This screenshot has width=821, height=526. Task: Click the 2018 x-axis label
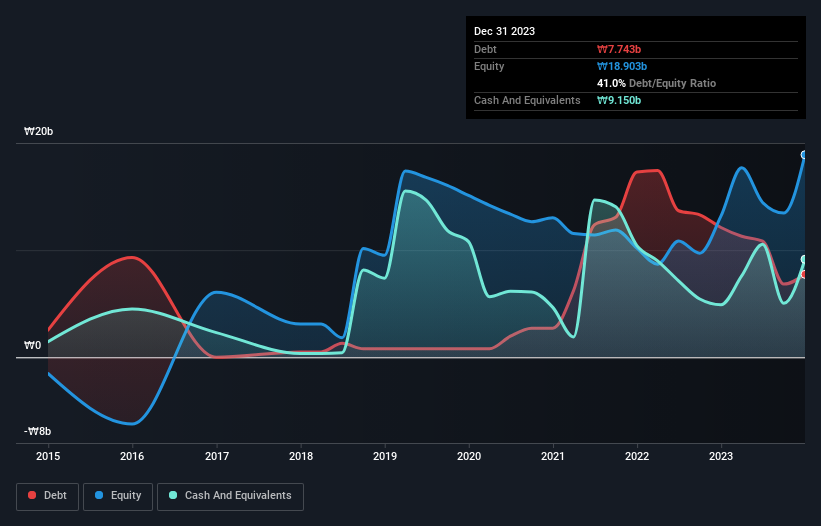[x=301, y=456]
